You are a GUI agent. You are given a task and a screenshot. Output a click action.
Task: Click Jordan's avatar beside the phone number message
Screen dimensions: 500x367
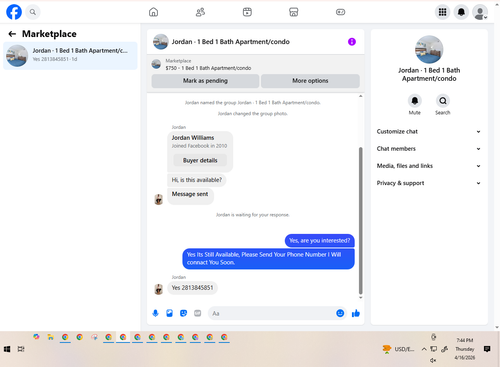[x=158, y=289]
